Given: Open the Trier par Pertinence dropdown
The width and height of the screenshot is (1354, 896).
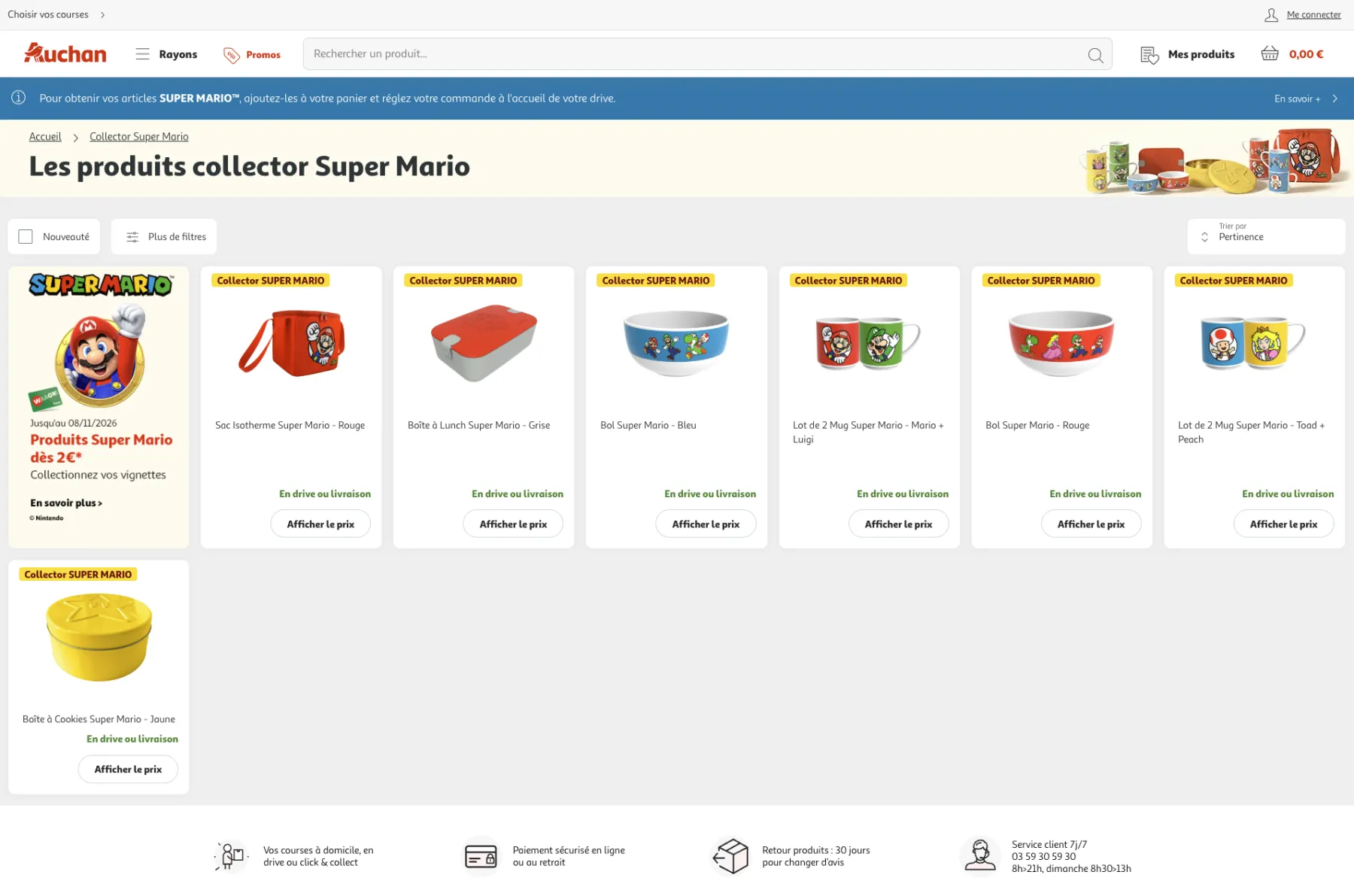Looking at the screenshot, I should [1266, 236].
